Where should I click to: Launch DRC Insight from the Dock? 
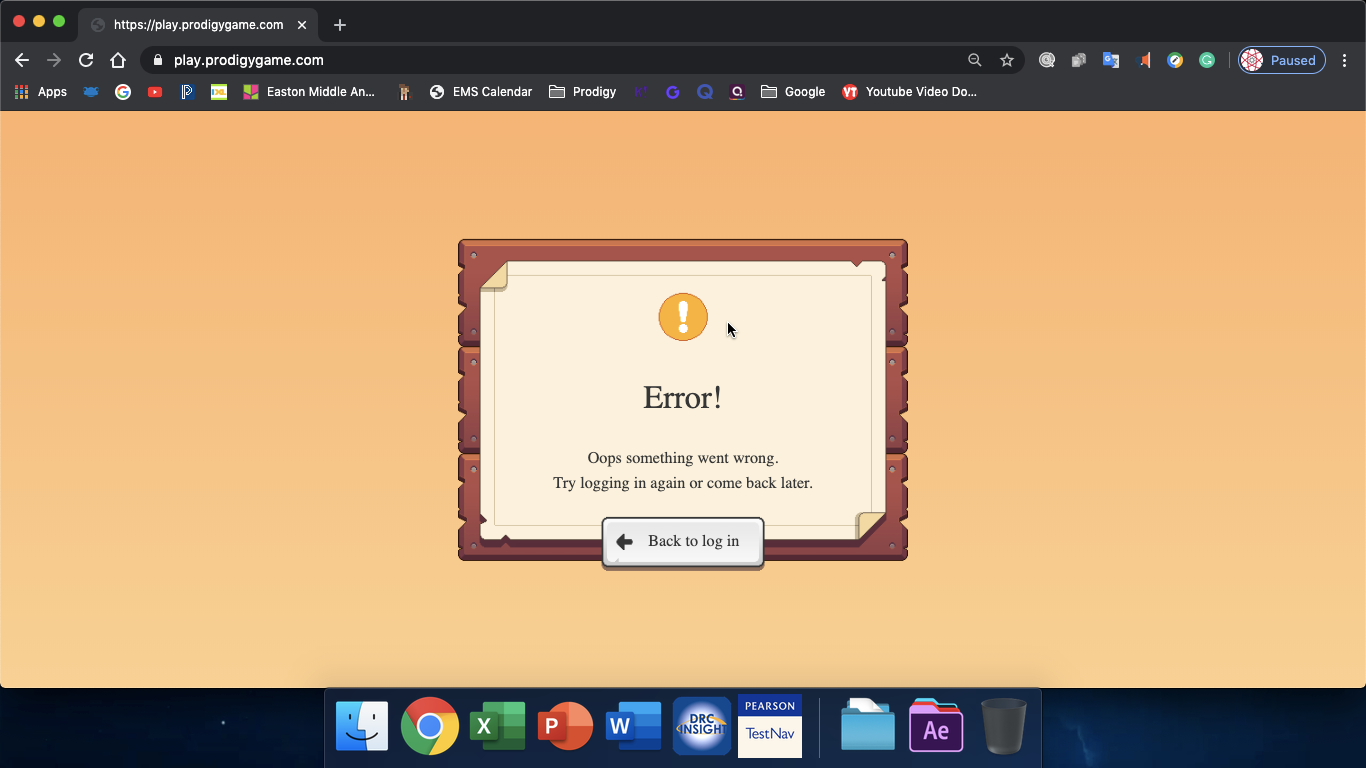701,725
